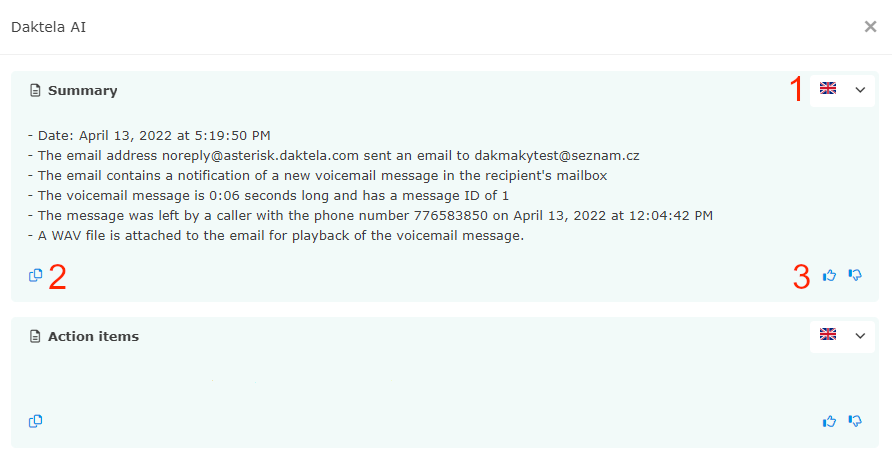
Task: Click the Daktela AI window title
Action: [48, 27]
